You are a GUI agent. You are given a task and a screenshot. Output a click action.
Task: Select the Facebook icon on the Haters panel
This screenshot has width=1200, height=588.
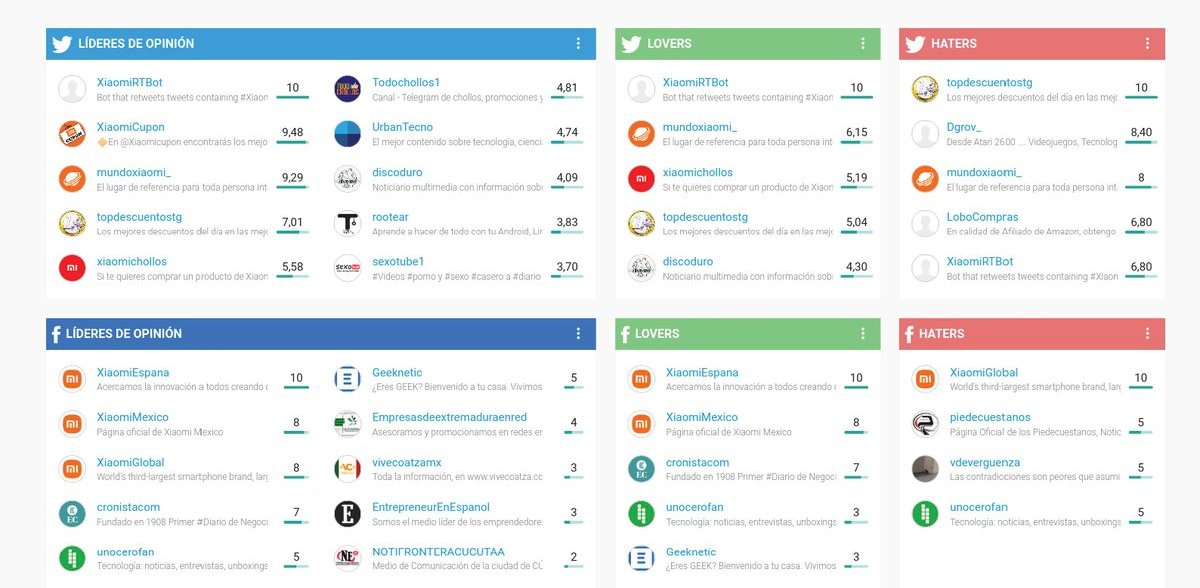(910, 333)
